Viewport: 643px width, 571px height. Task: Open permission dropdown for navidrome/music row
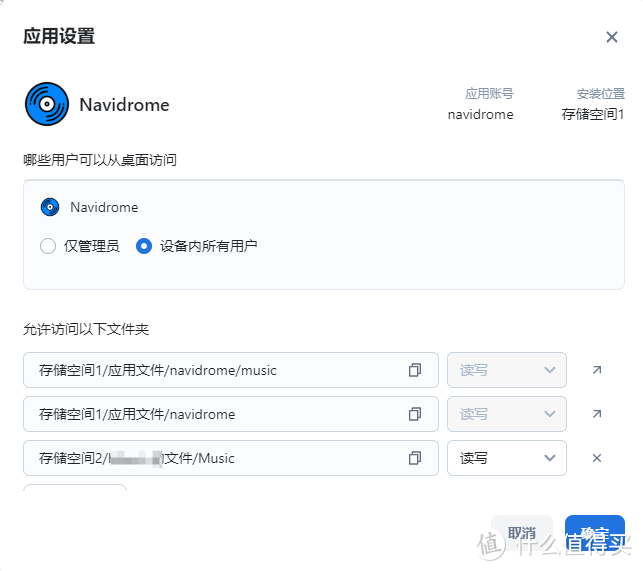point(507,370)
